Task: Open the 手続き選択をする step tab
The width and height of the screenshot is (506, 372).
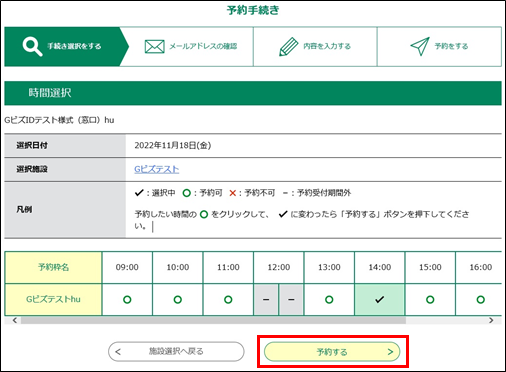Action: click(x=66, y=46)
